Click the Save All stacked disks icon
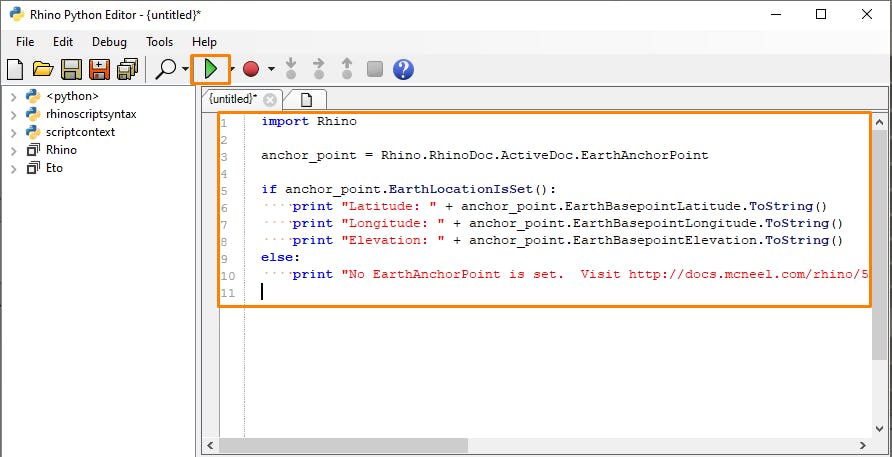 (x=127, y=69)
